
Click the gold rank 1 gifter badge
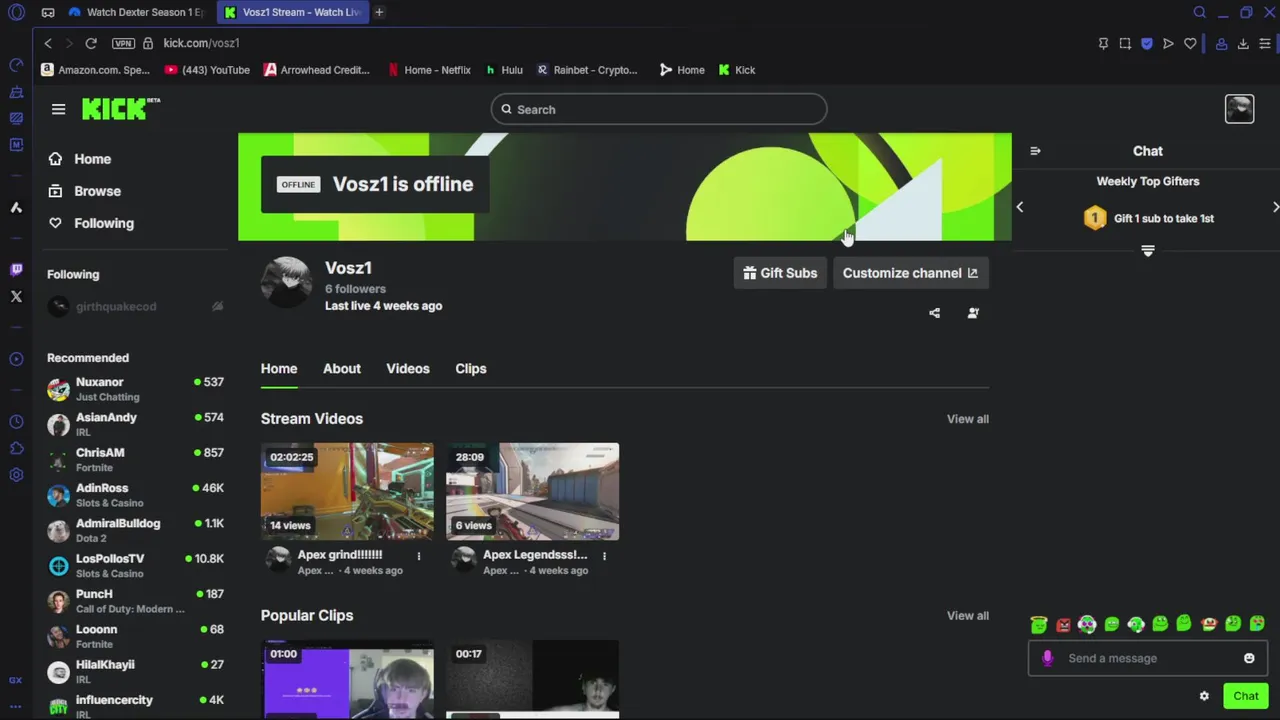(x=1095, y=218)
